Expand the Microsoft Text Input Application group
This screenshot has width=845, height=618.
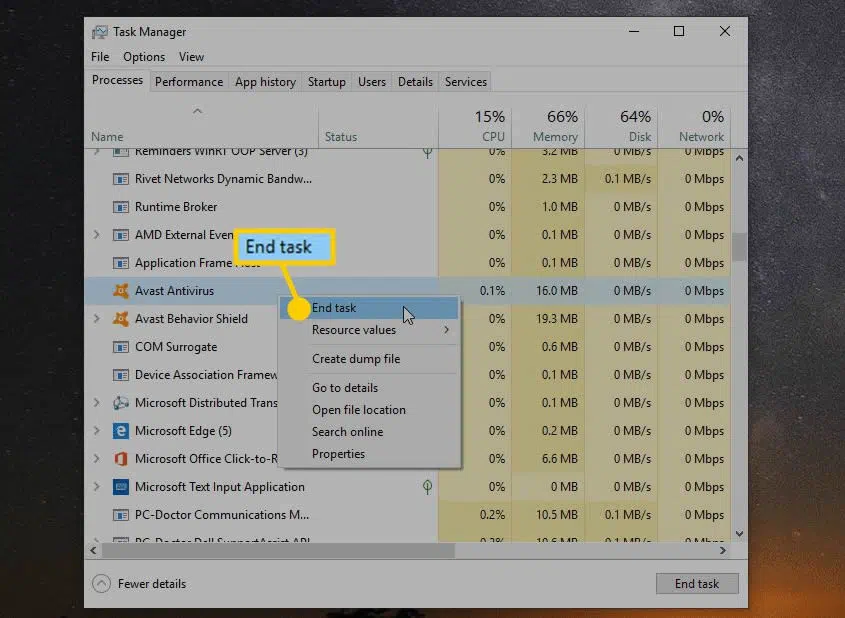[96, 487]
